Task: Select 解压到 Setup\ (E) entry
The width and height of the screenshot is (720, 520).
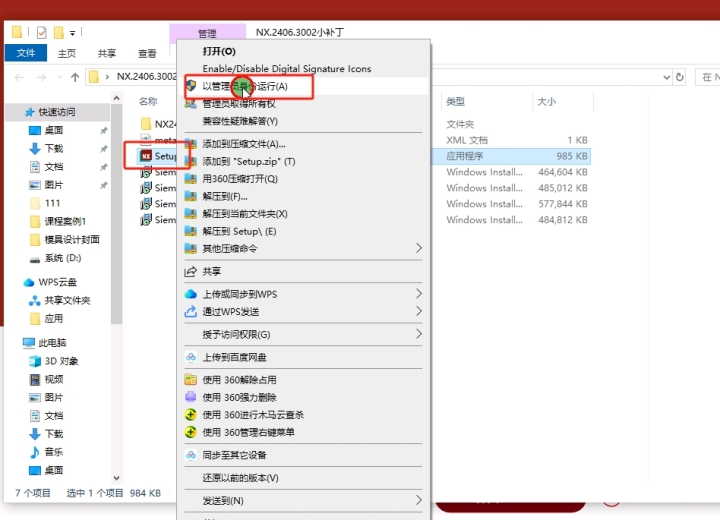Action: tap(240, 232)
